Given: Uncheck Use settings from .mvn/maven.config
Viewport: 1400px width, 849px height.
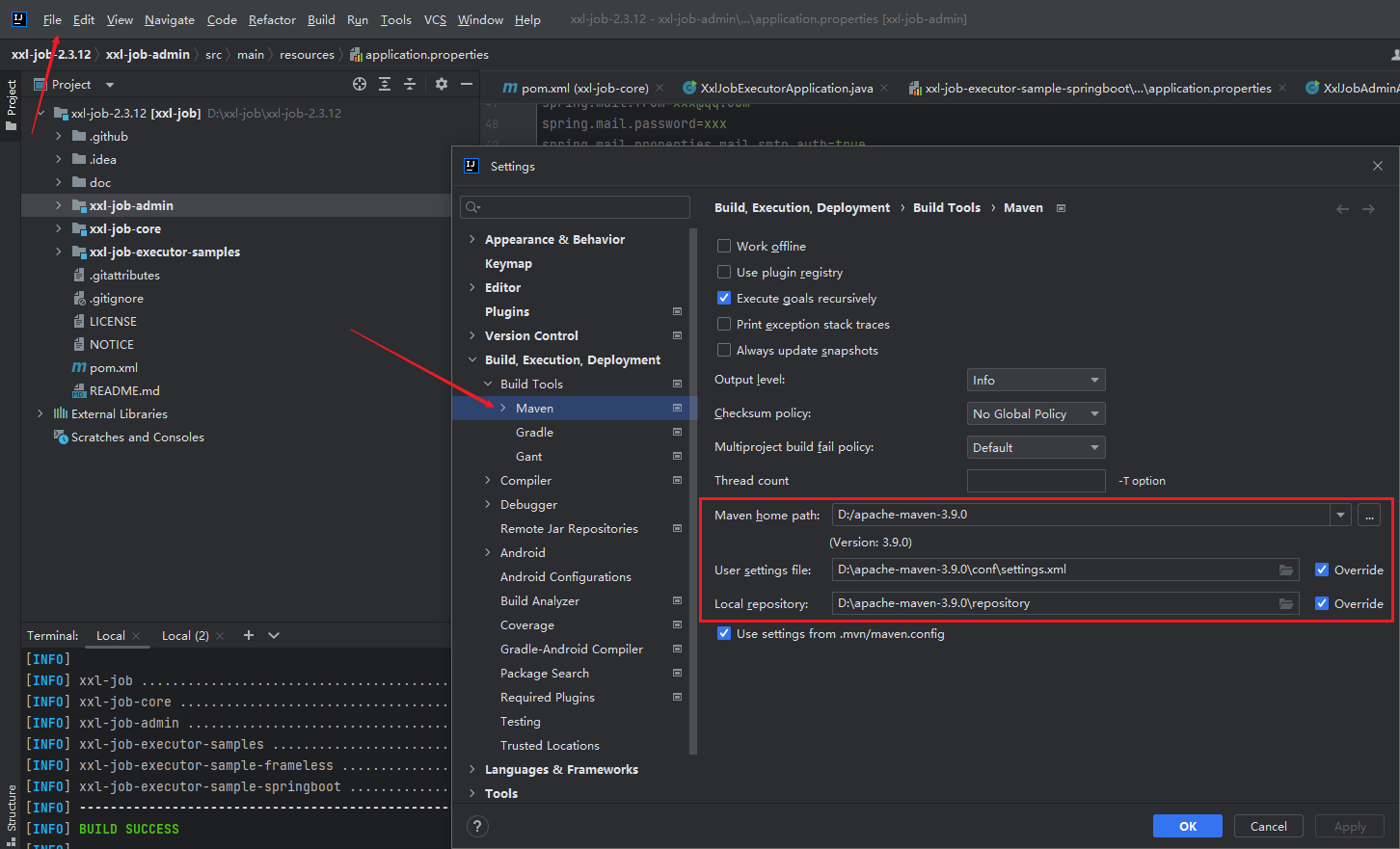Looking at the screenshot, I should point(724,633).
